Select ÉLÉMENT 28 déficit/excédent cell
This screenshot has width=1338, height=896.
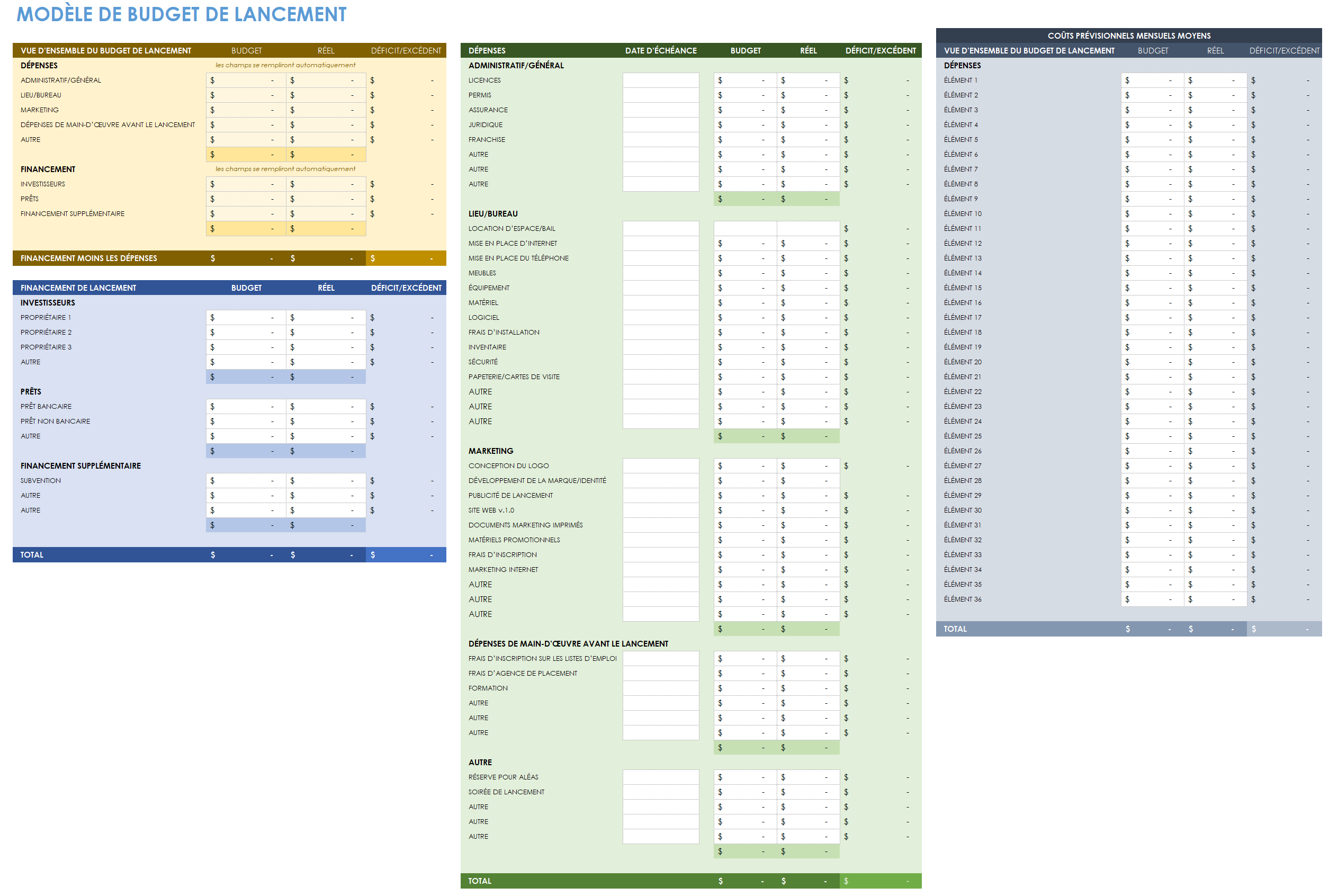click(1283, 481)
